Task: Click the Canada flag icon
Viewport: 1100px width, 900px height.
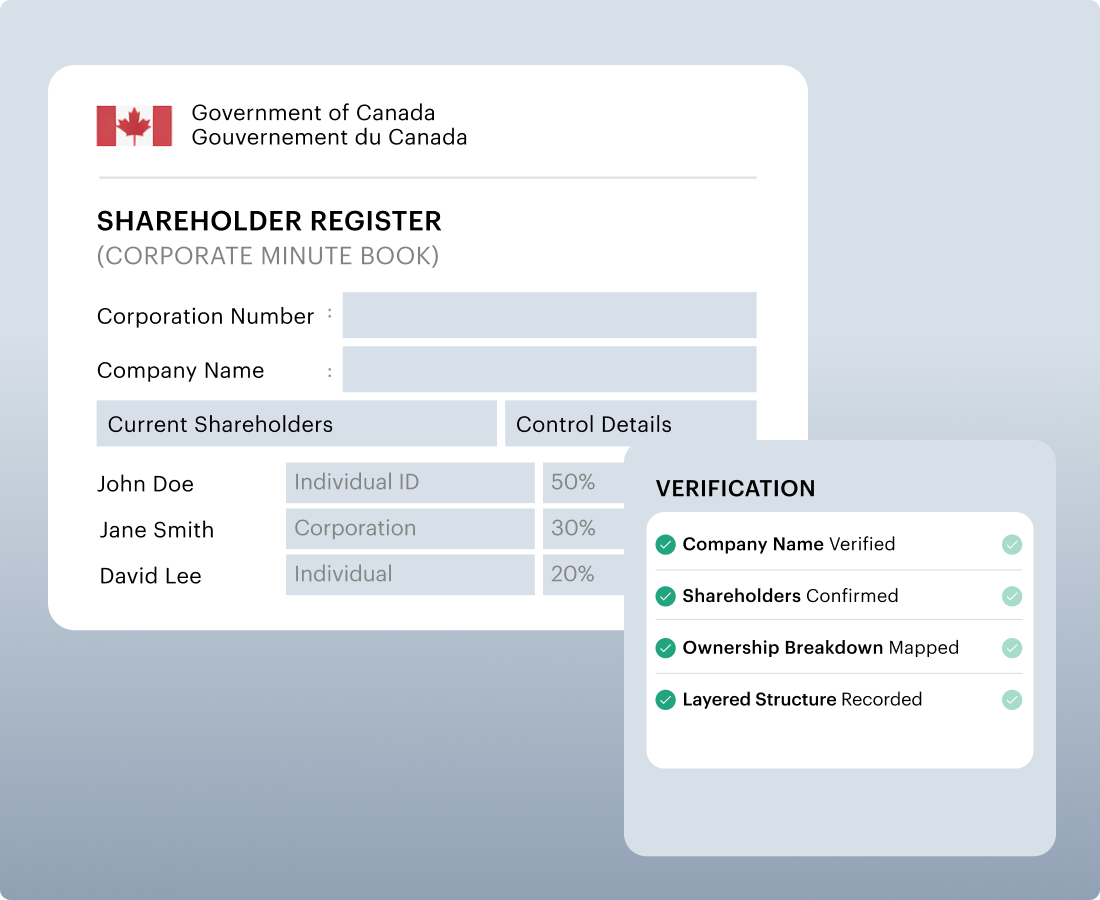Action: (134, 126)
